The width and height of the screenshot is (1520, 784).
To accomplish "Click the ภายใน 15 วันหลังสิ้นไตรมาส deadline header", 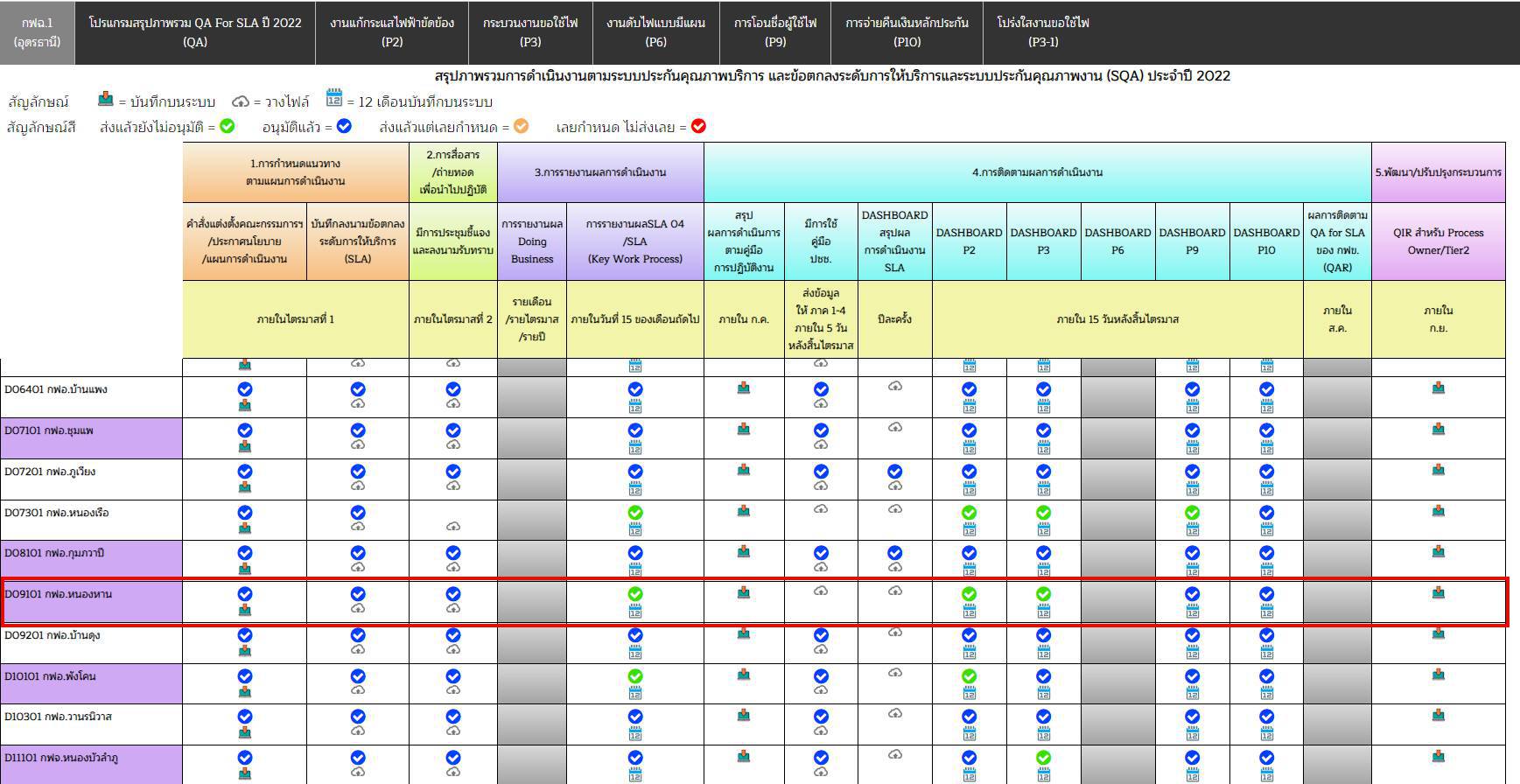I will 1117,319.
